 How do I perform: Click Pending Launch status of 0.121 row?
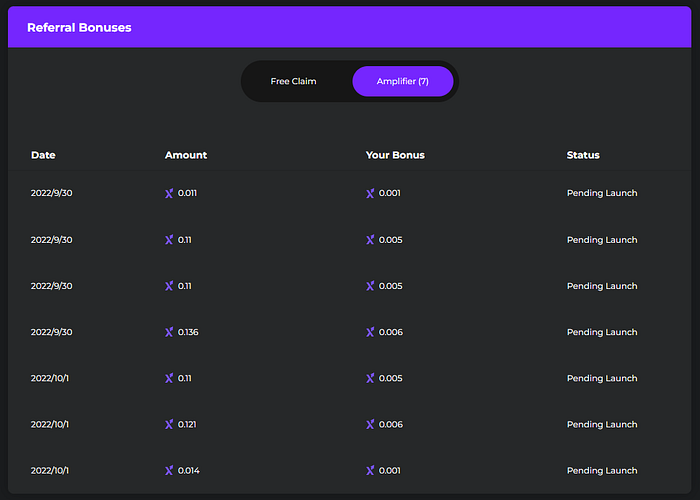(x=602, y=425)
